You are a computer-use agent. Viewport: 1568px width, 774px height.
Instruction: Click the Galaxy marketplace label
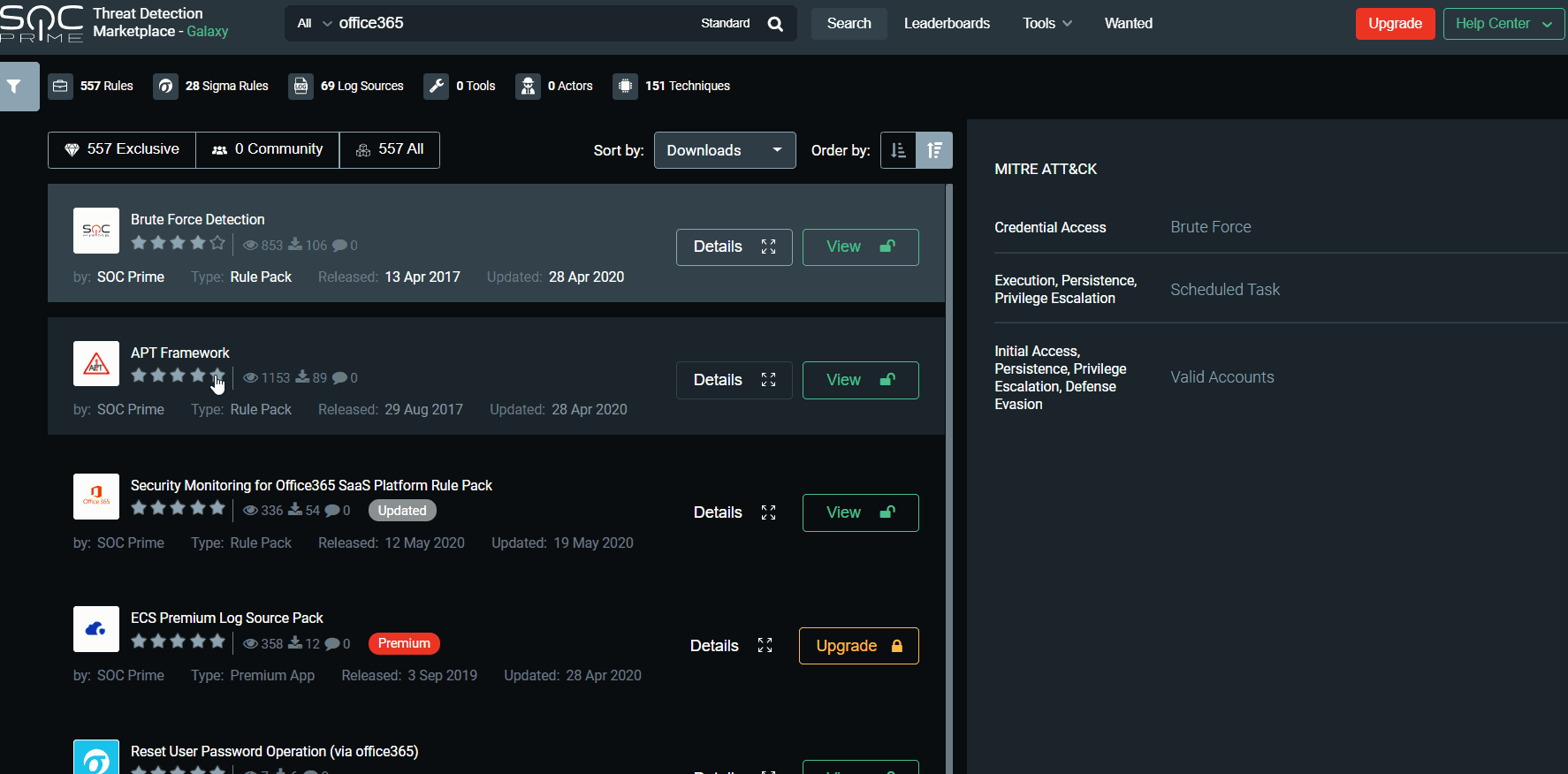click(207, 32)
